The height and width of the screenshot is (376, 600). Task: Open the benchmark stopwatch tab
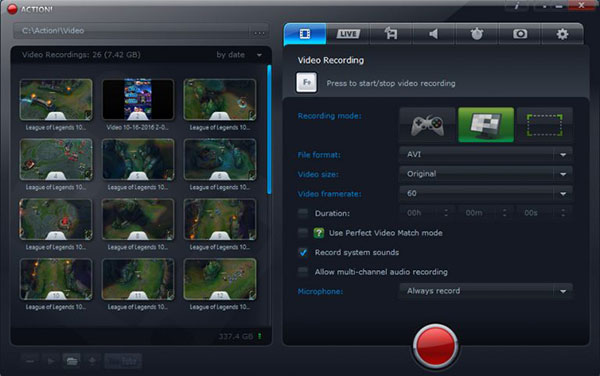[476, 34]
